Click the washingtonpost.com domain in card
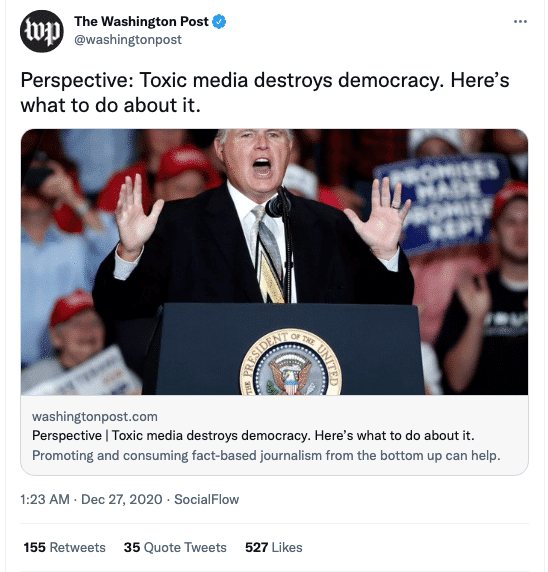 click(x=95, y=416)
